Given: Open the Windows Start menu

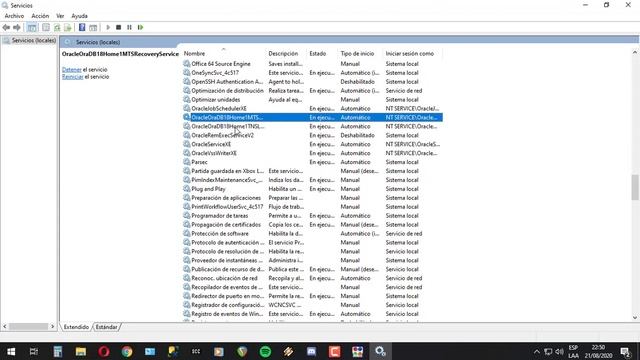Looking at the screenshot, I should point(11,351).
